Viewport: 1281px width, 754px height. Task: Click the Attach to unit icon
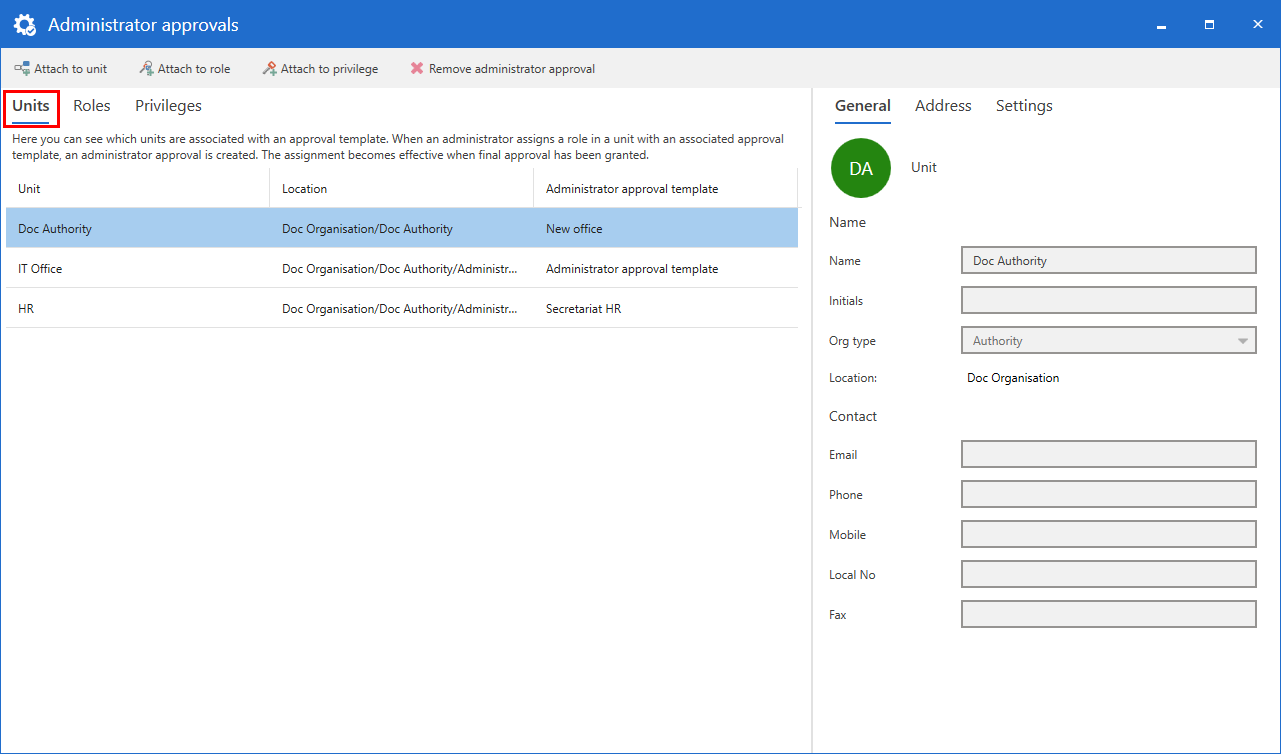point(22,69)
